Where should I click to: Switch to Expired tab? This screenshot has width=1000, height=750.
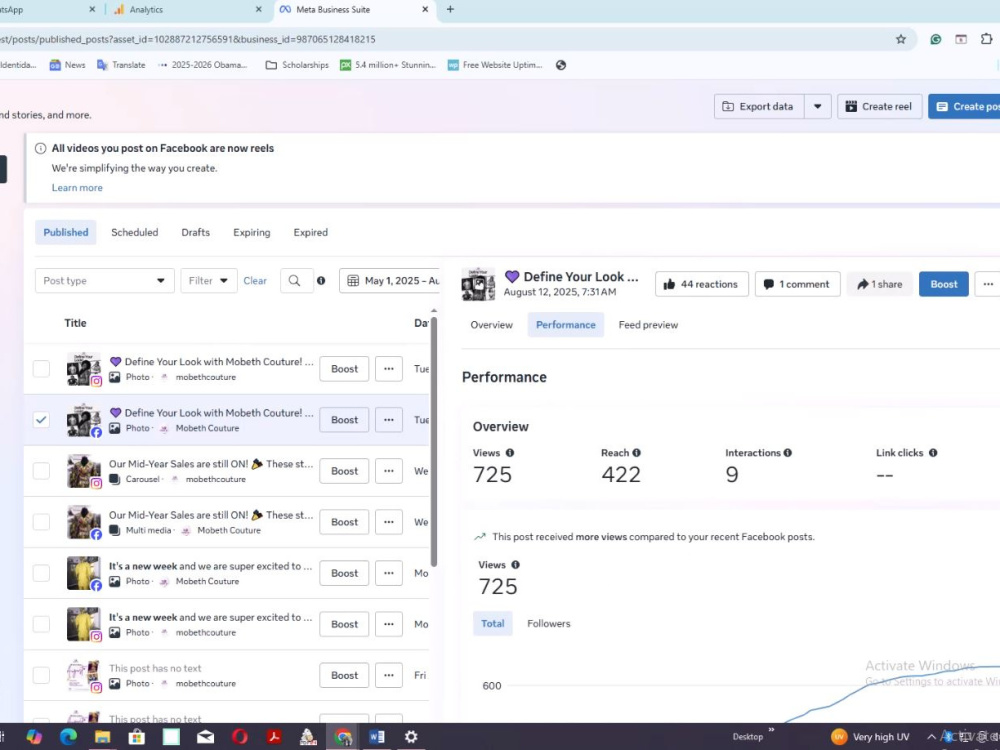coord(311,233)
